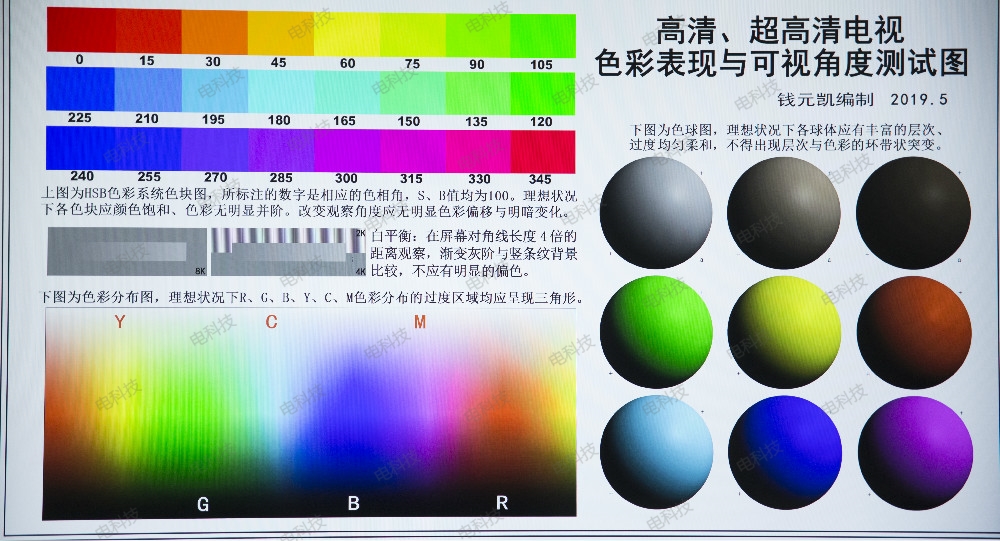Image resolution: width=1000 pixels, height=541 pixels.
Task: Pick the cyan hue block labeled 180
Action: [x=281, y=92]
